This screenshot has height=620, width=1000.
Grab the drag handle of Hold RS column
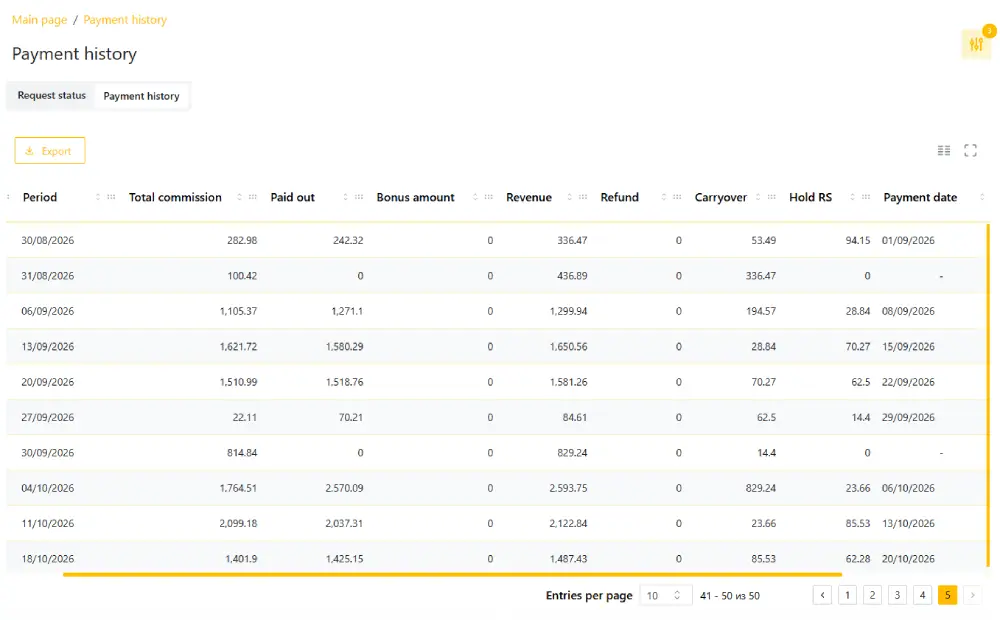point(866,197)
